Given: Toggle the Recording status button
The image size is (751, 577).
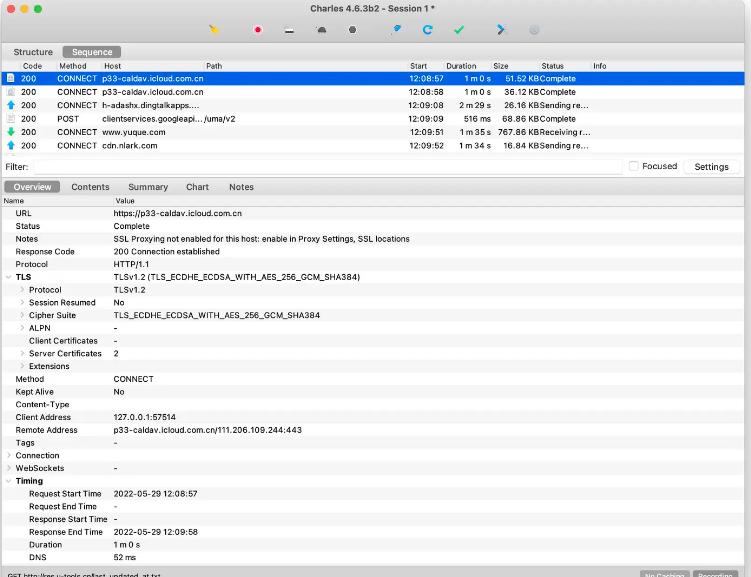Looking at the screenshot, I should click(x=715, y=574).
